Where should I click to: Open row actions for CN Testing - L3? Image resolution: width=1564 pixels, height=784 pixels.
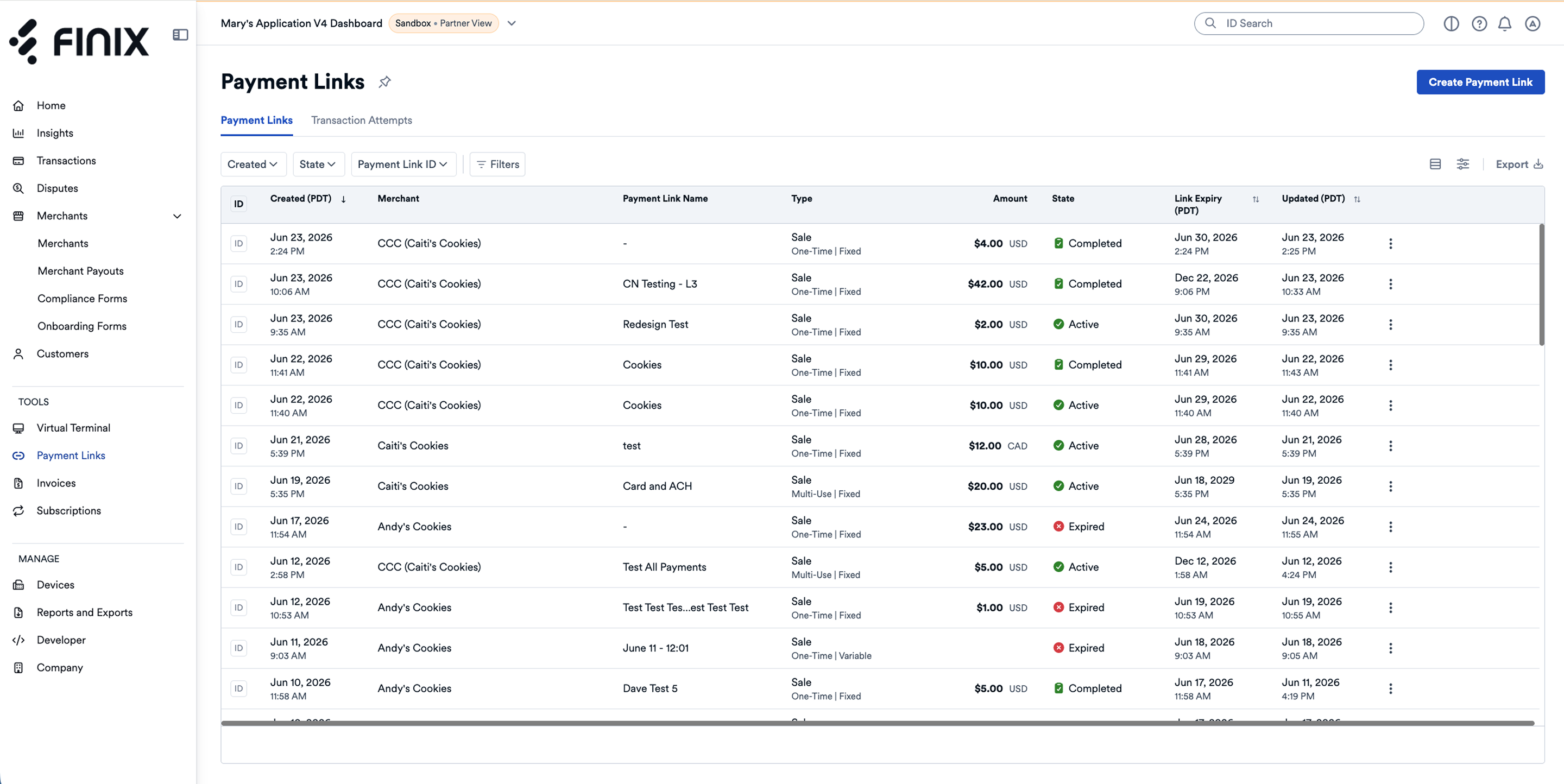tap(1390, 284)
